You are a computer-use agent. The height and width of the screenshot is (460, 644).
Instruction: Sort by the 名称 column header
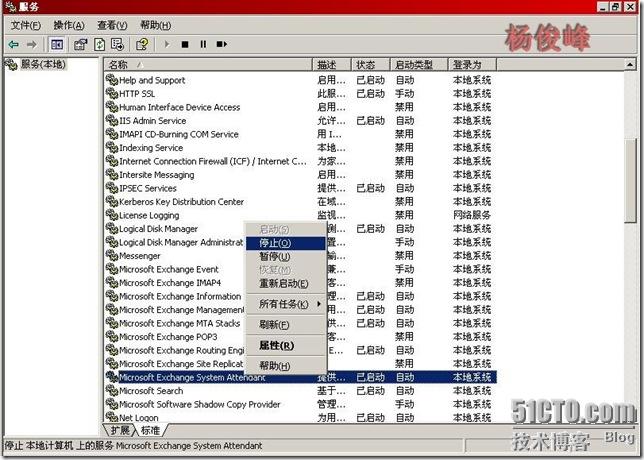pyautogui.click(x=208, y=64)
